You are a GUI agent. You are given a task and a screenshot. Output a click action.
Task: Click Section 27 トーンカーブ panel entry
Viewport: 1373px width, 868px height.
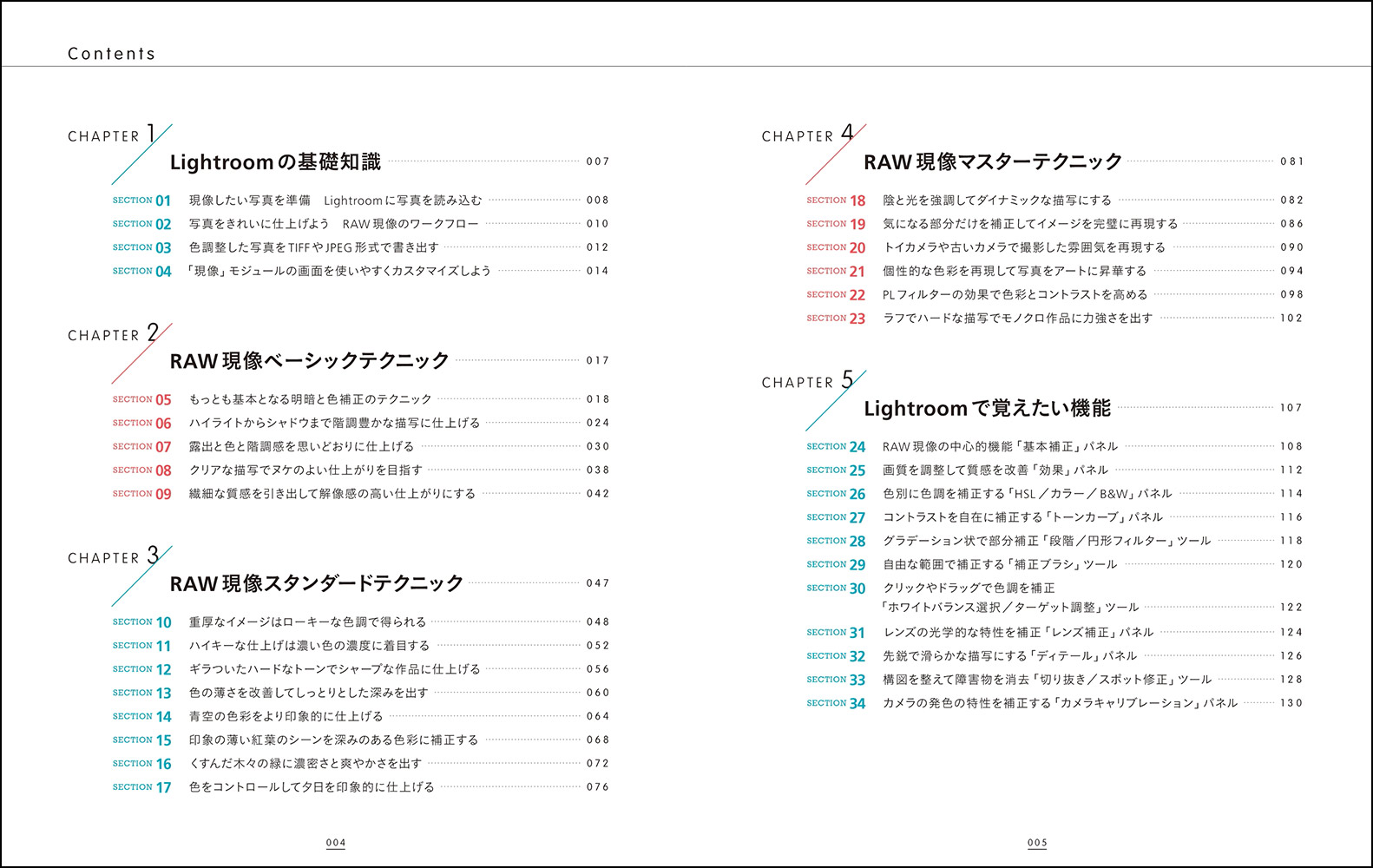pos(1022,517)
